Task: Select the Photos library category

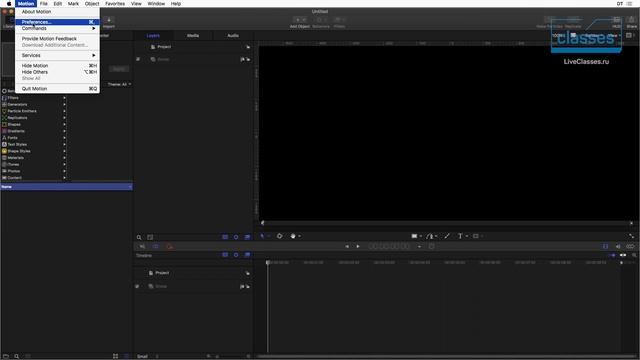Action: (x=33, y=171)
